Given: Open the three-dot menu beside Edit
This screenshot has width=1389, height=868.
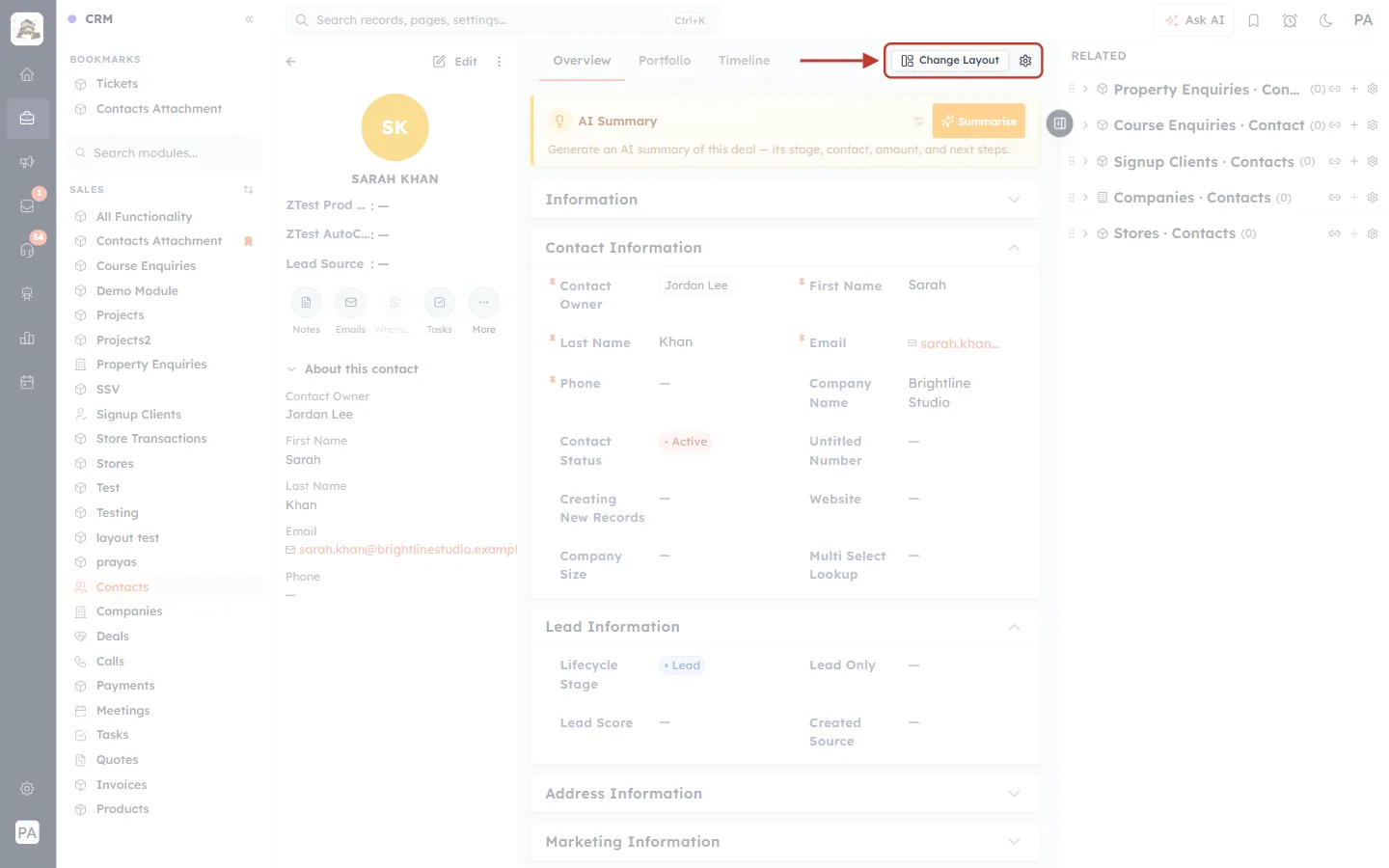Looking at the screenshot, I should tap(499, 62).
